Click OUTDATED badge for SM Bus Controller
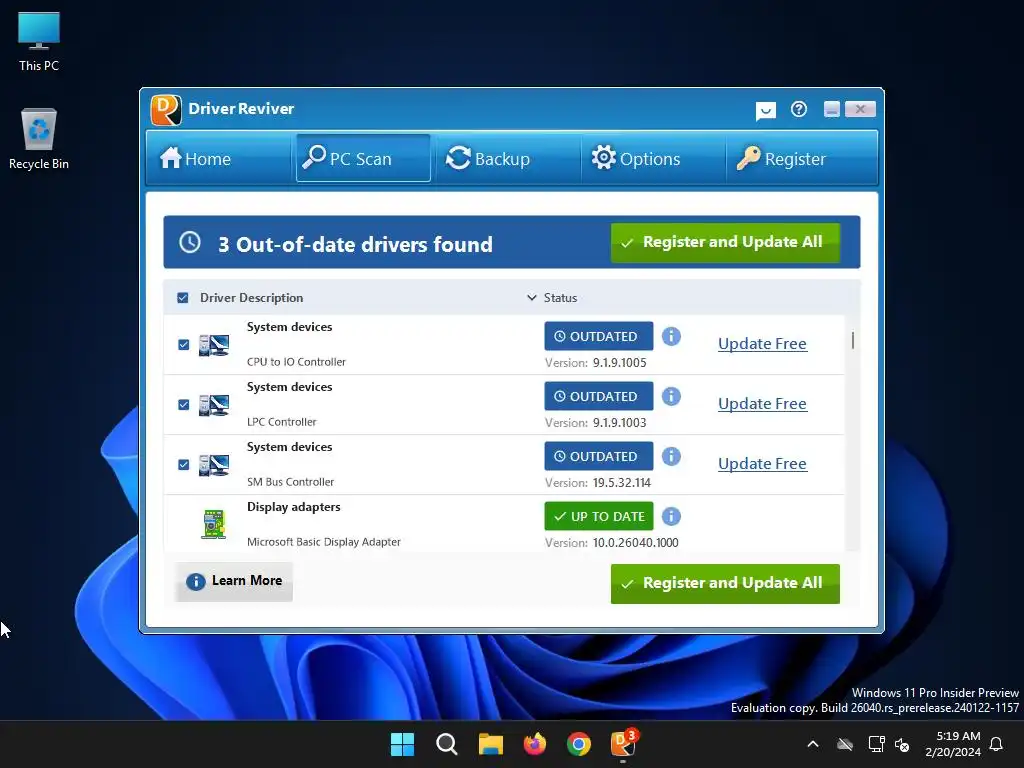This screenshot has height=768, width=1024. click(599, 456)
